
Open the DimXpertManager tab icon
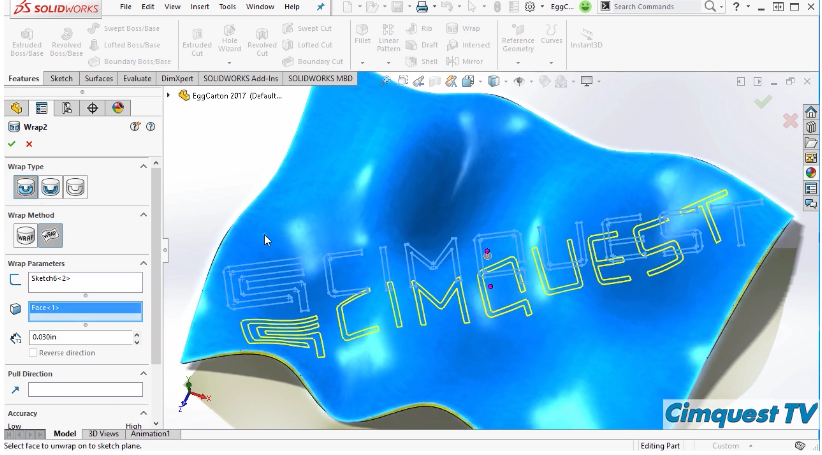pyautogui.click(x=92, y=108)
